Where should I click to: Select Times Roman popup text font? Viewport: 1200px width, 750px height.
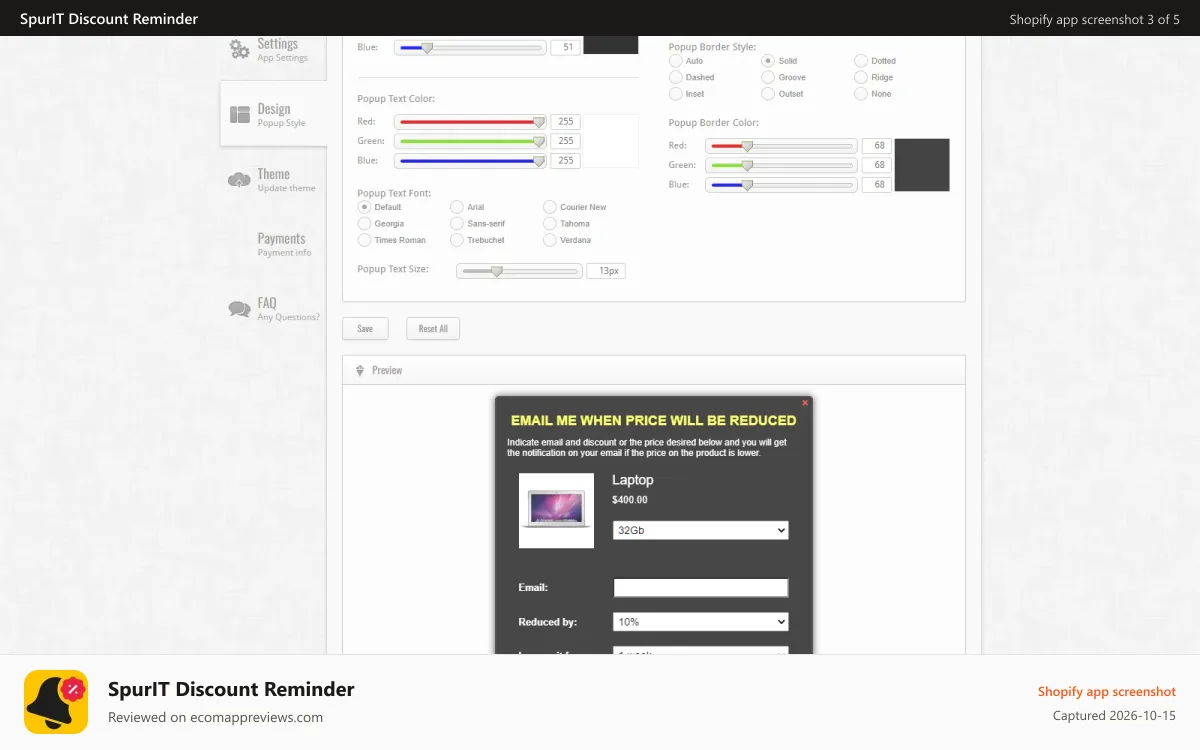click(365, 240)
